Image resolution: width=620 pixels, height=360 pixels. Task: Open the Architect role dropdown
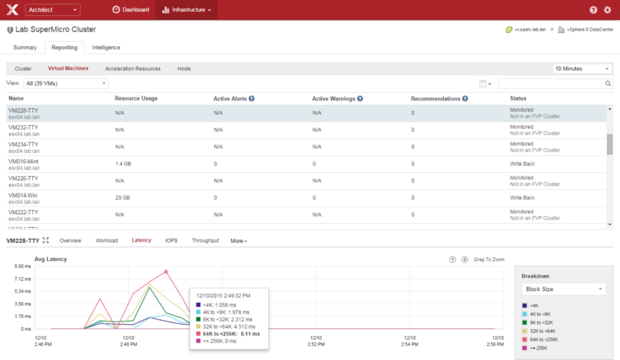tap(53, 10)
